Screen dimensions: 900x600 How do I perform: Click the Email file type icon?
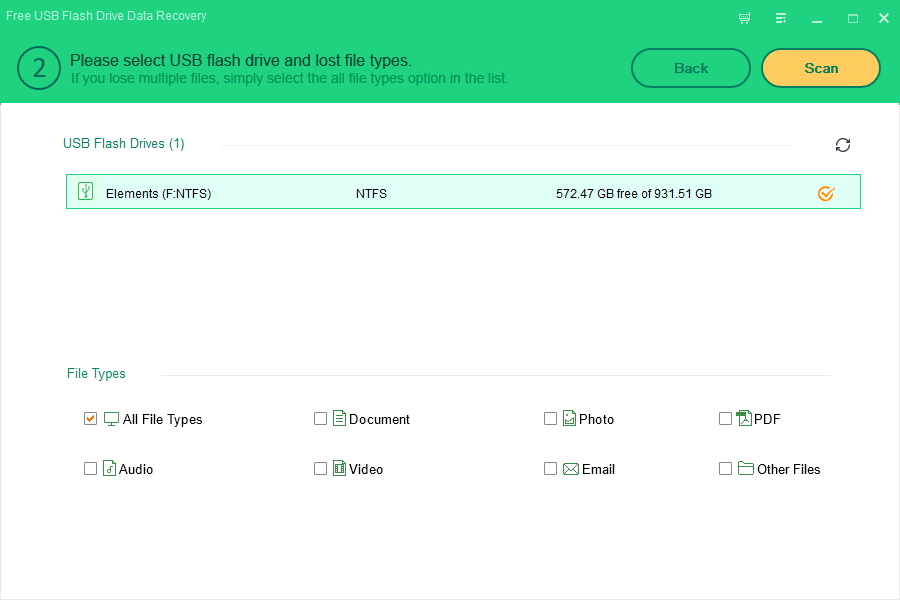(x=569, y=468)
